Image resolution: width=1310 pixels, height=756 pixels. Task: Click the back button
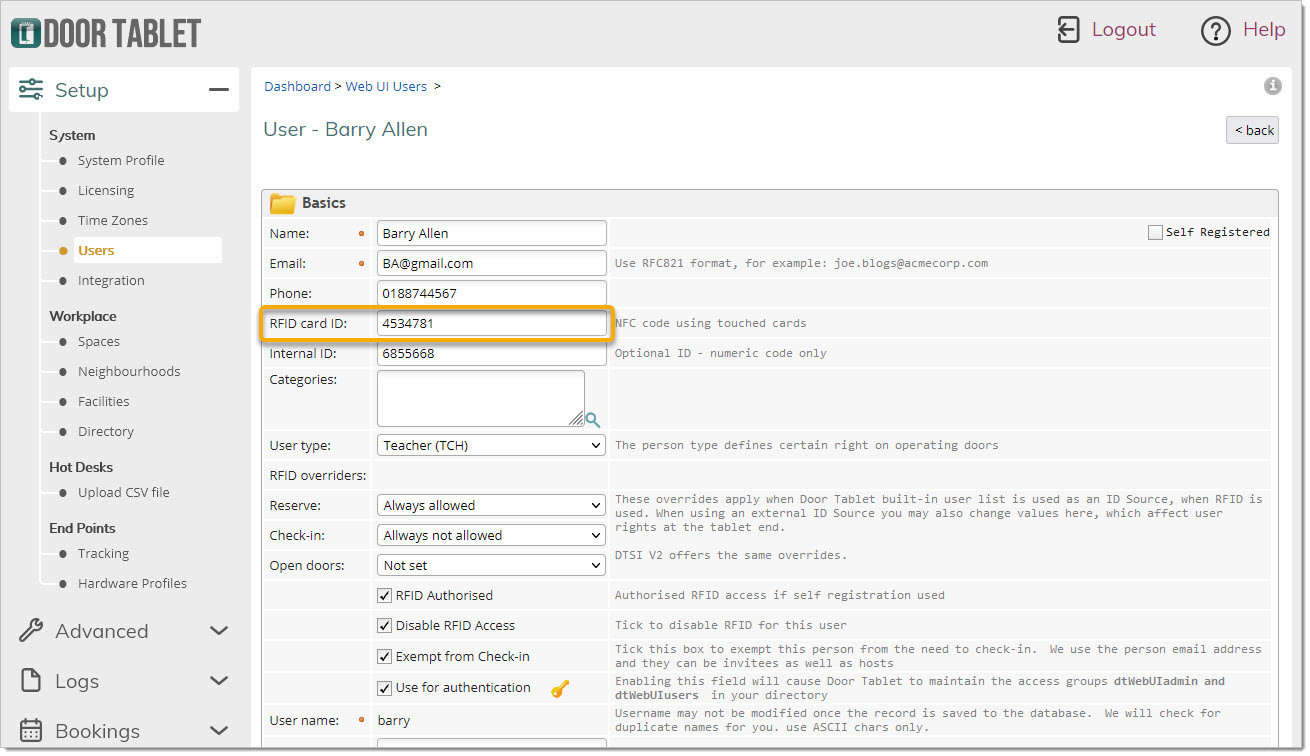1252,130
